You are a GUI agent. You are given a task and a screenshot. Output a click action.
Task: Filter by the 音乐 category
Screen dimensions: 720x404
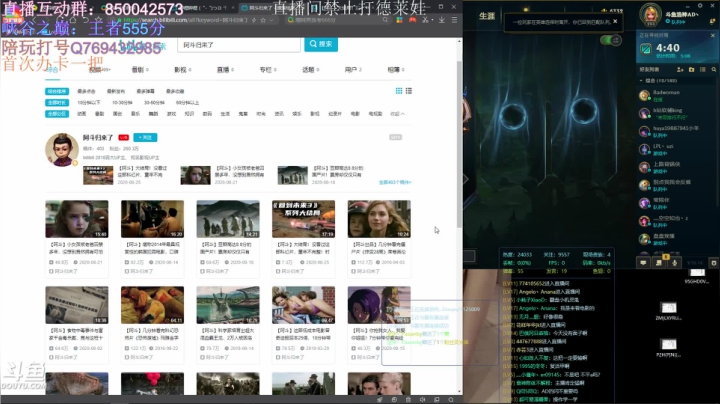tap(135, 114)
